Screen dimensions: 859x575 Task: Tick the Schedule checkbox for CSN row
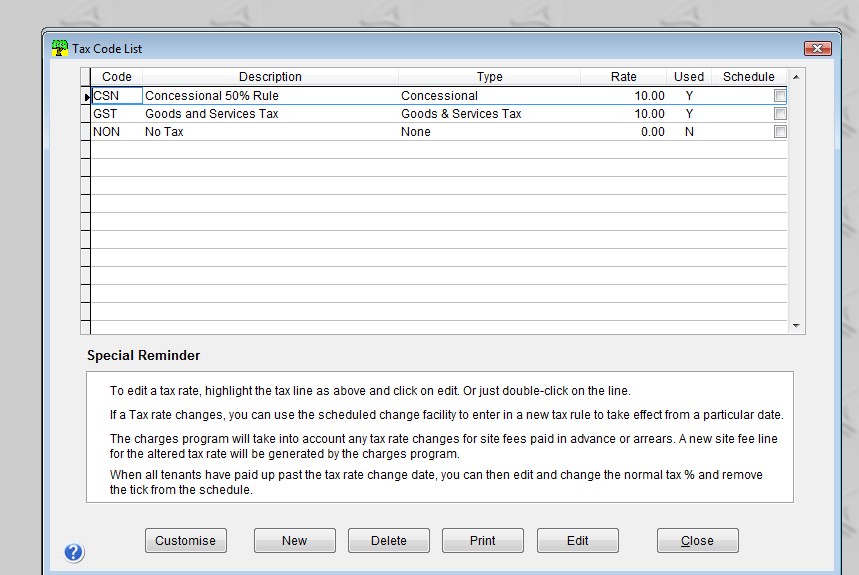pyautogui.click(x=780, y=96)
